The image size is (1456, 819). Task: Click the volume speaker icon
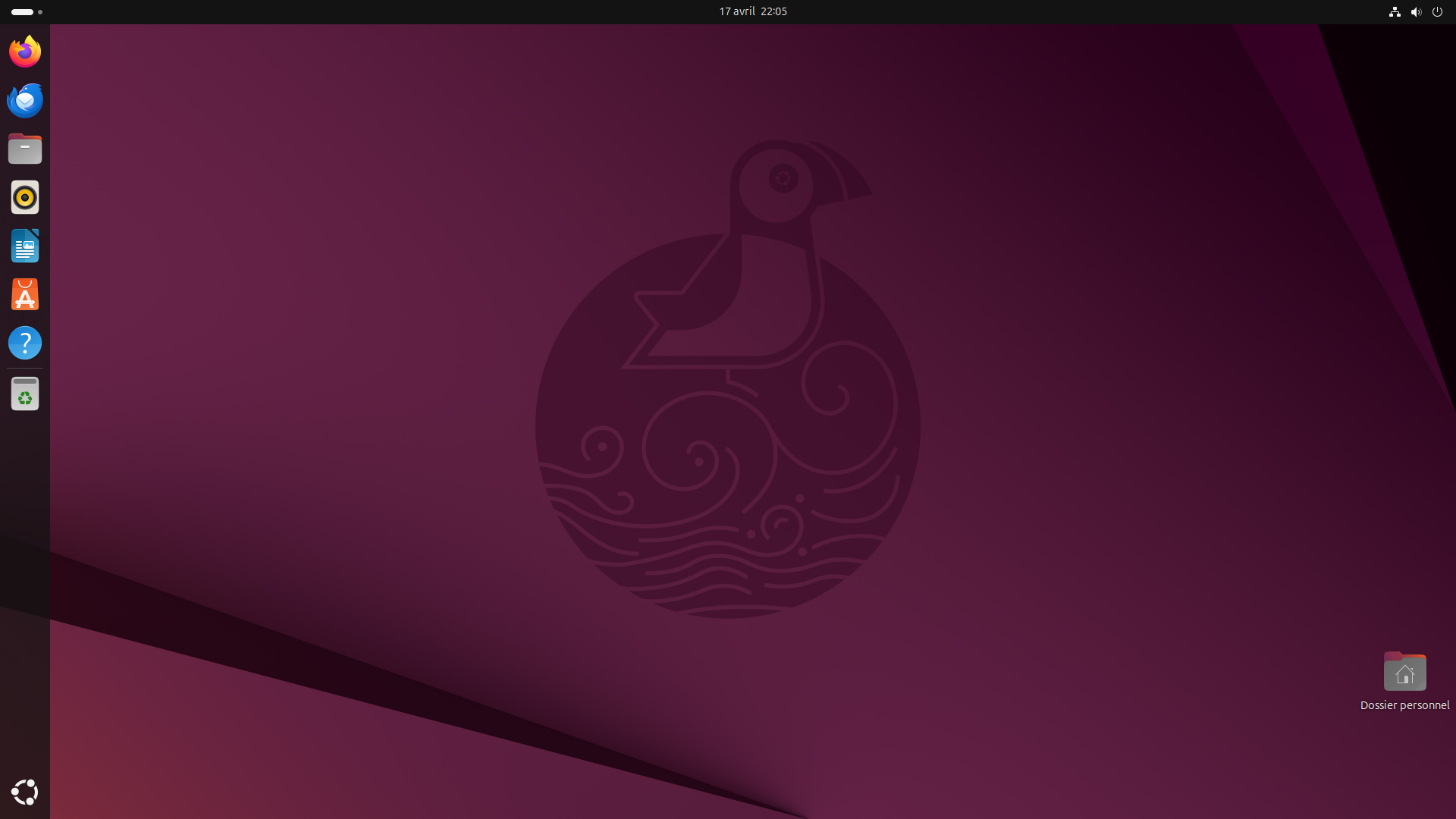[x=1416, y=11]
